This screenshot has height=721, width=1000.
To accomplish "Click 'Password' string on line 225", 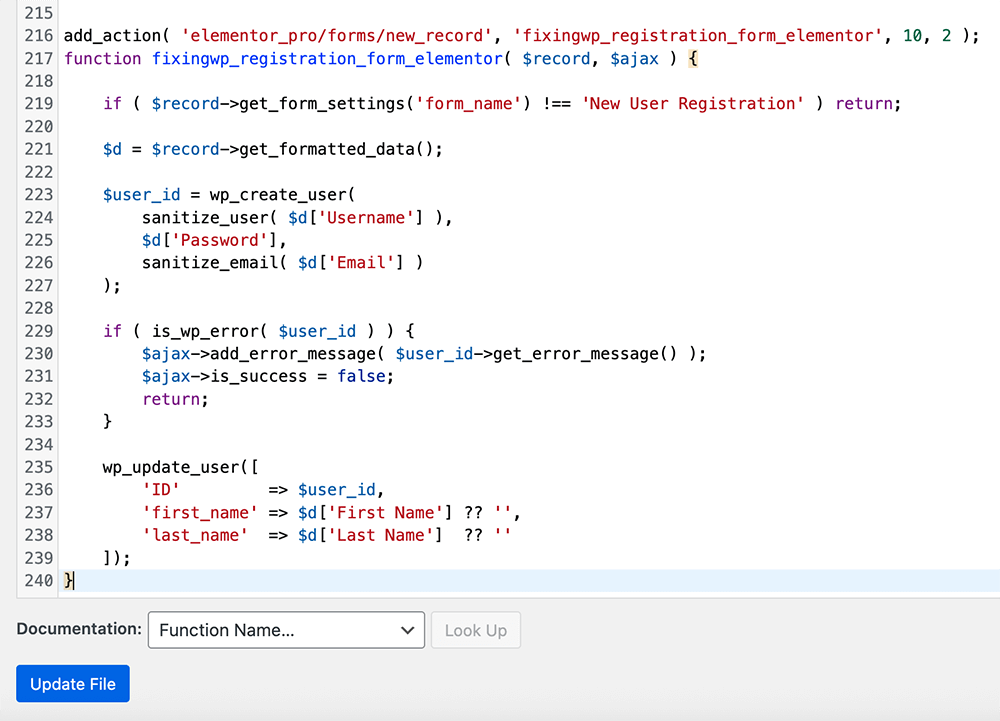I will click(219, 240).
